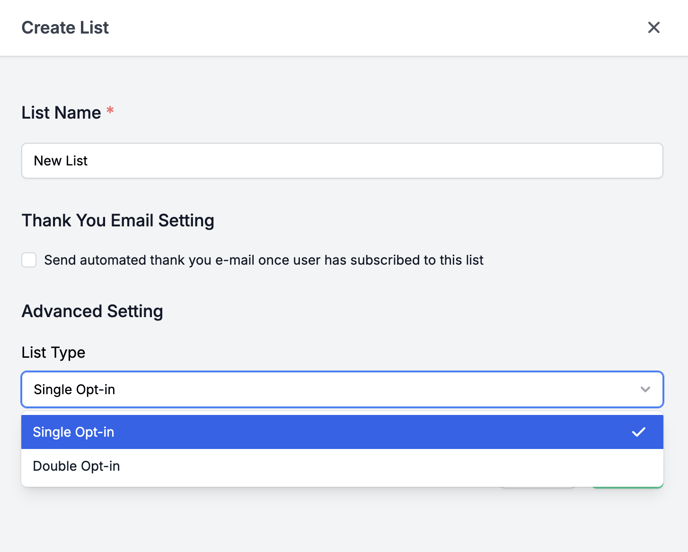The height and width of the screenshot is (552, 688).
Task: Click the checkmark beside Single Opt-in
Action: 638,432
